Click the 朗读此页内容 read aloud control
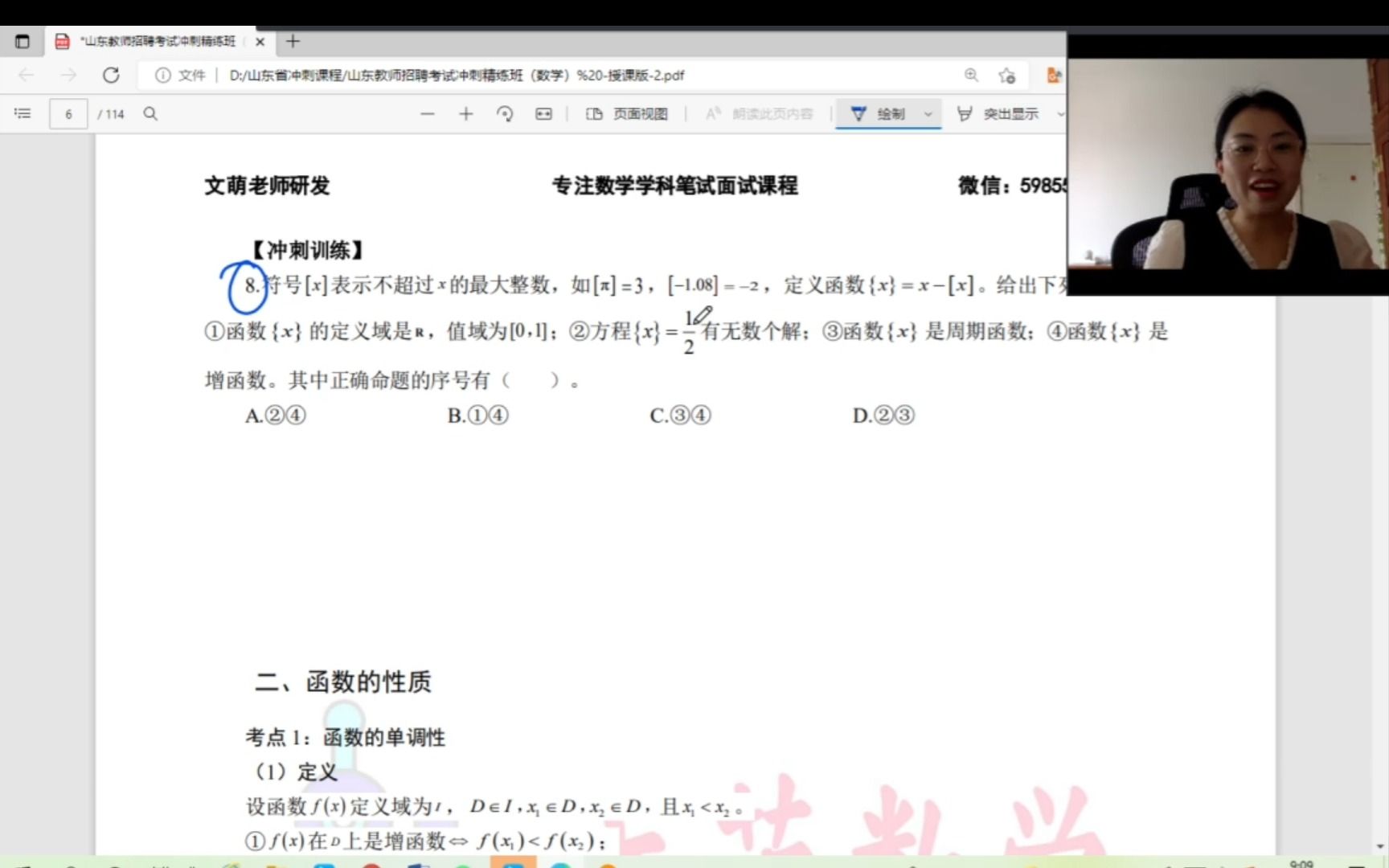This screenshot has width=1389, height=868. pos(758,114)
